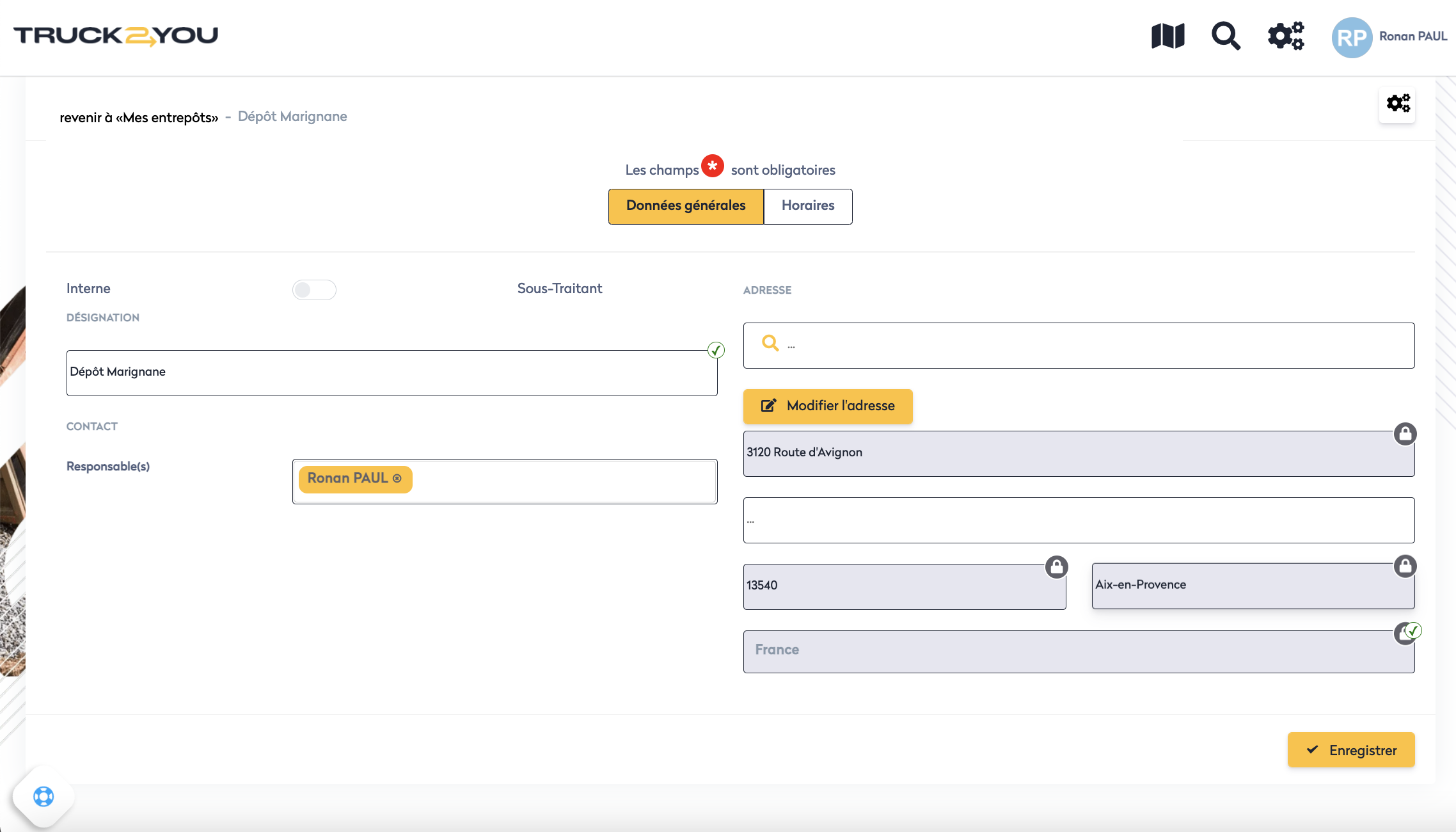
Task: Open the map view icon
Action: 1167,36
